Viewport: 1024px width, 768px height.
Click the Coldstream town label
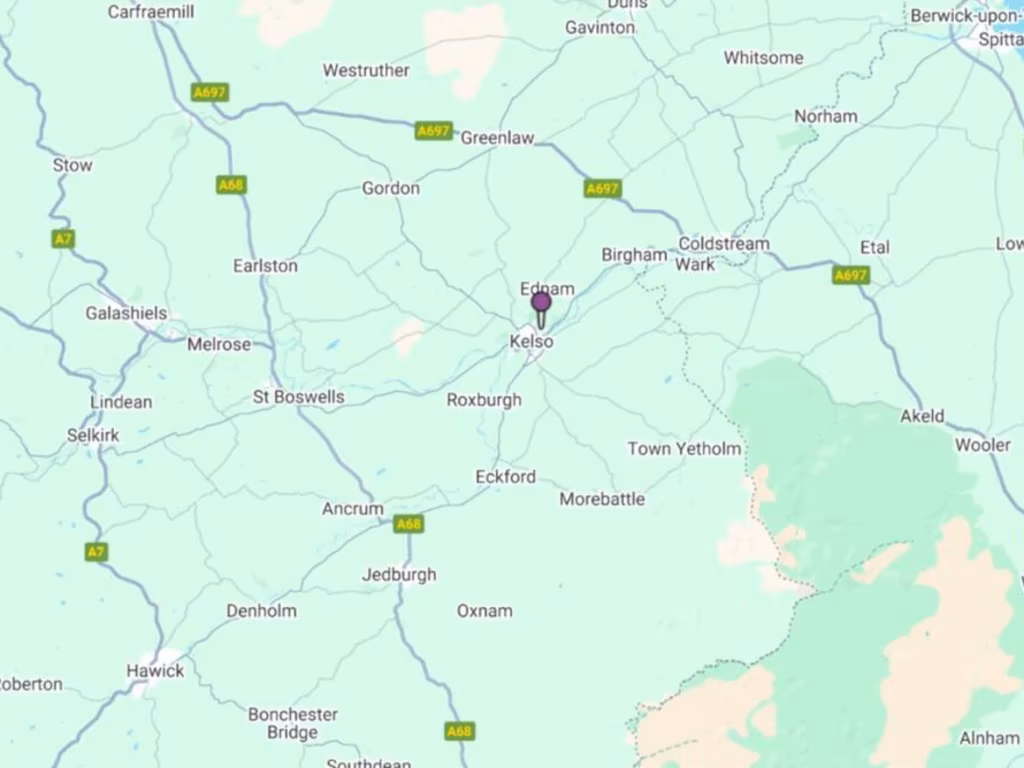[x=724, y=244]
